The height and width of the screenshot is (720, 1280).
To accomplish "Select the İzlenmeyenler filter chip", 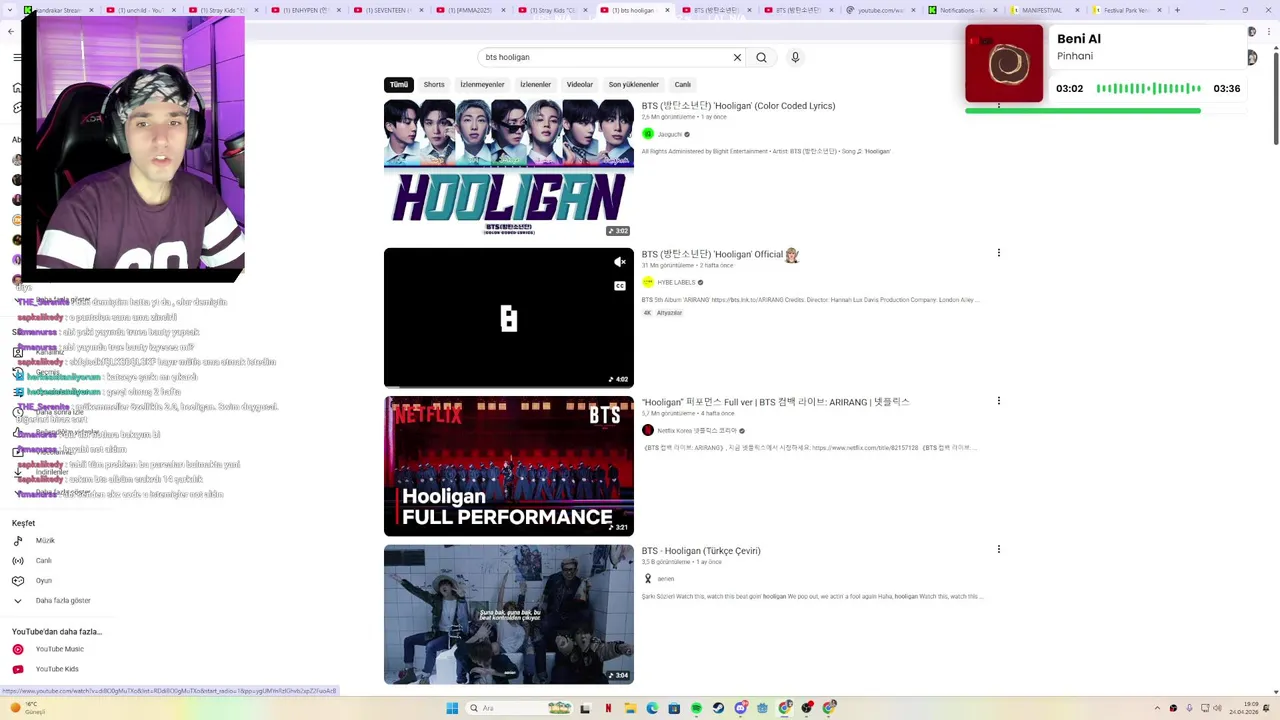I will pyautogui.click(x=482, y=85).
